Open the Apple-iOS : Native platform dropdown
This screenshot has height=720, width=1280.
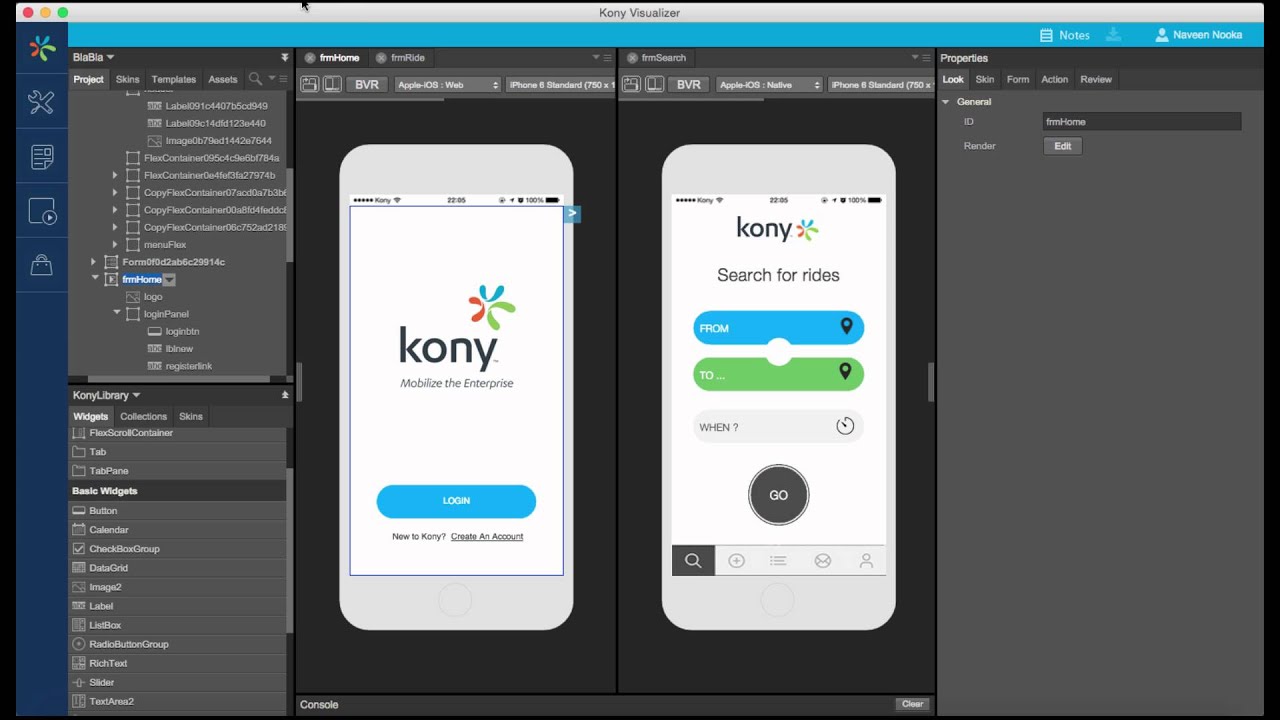[769, 85]
